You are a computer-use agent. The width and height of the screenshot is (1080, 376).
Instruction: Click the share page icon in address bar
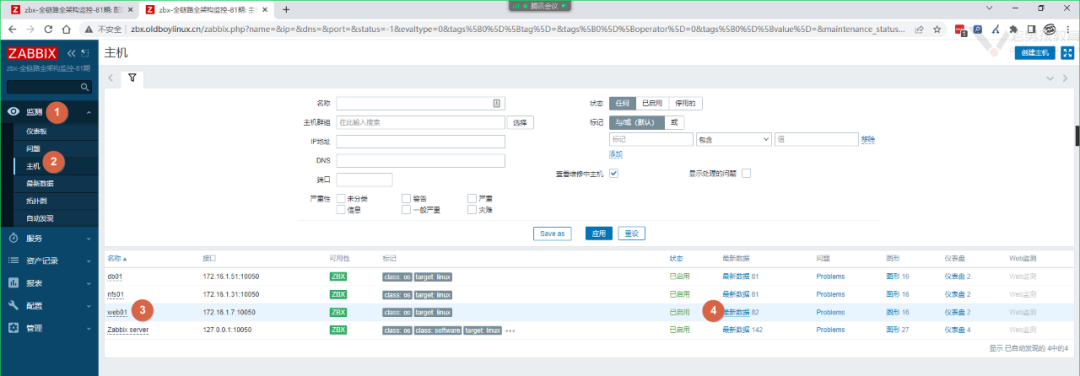click(919, 30)
